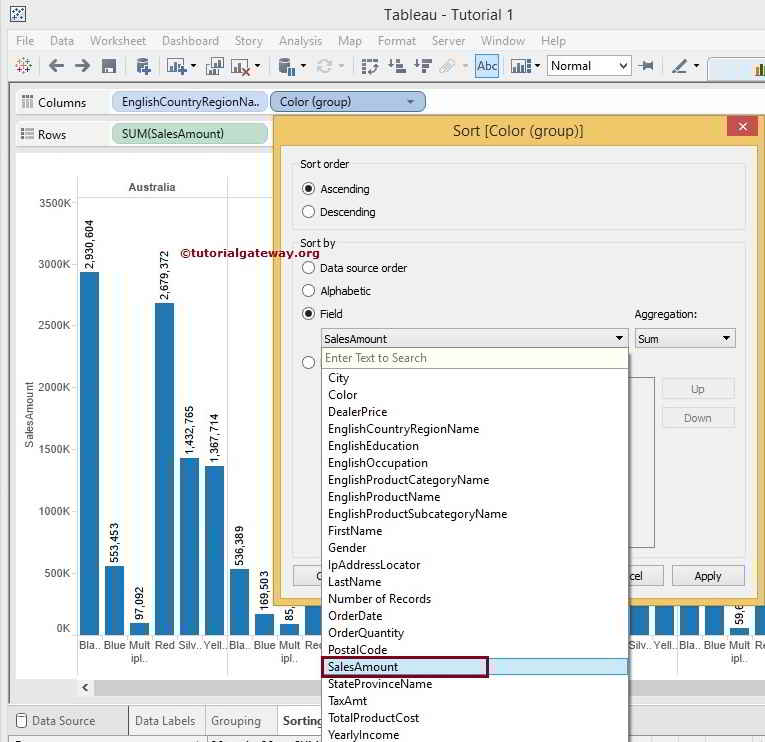This screenshot has height=742, width=765.
Task: Switch to the Data Labels sheet tab
Action: coord(165,720)
